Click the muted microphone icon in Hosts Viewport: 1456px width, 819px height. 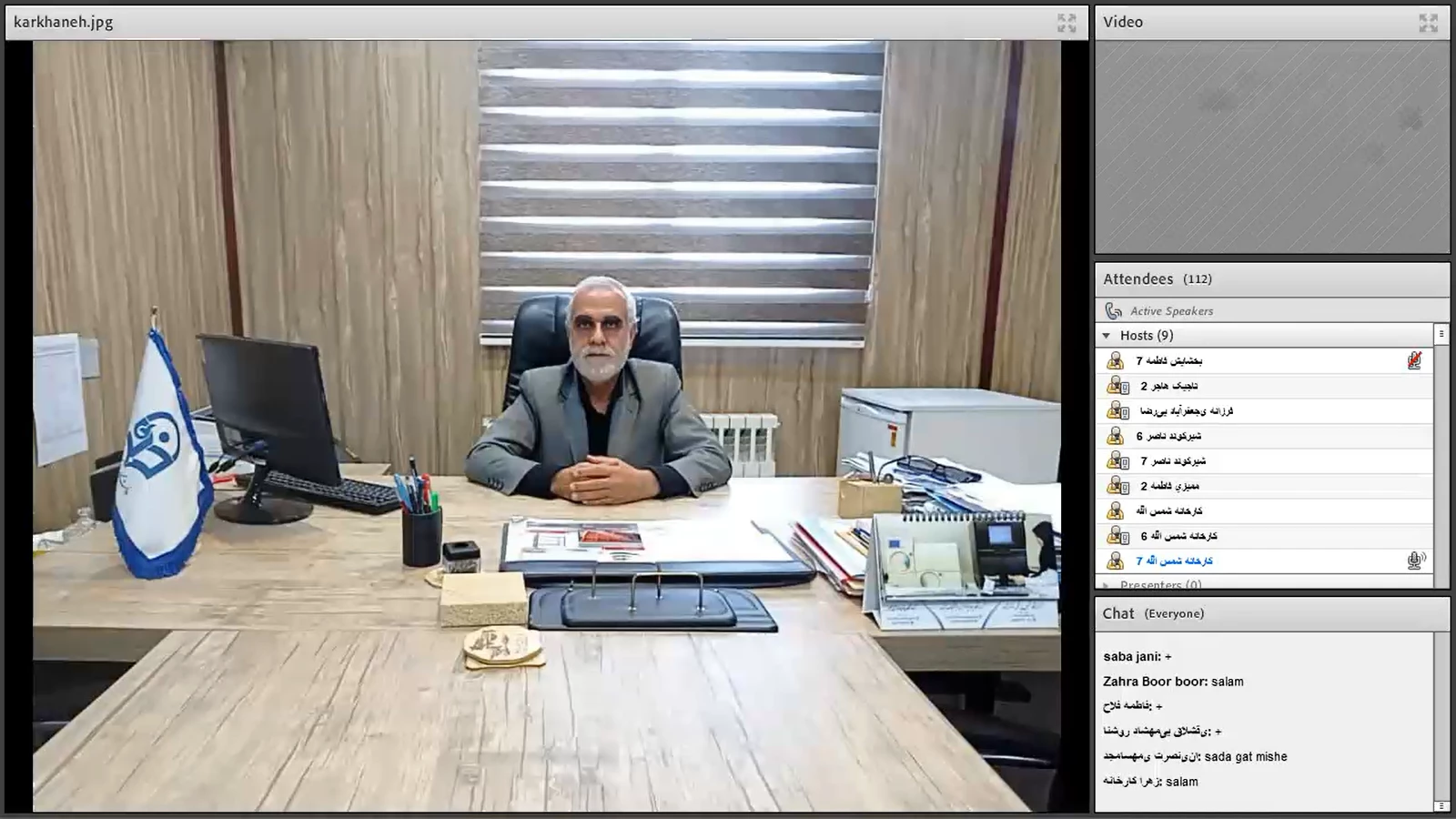pyautogui.click(x=1414, y=361)
